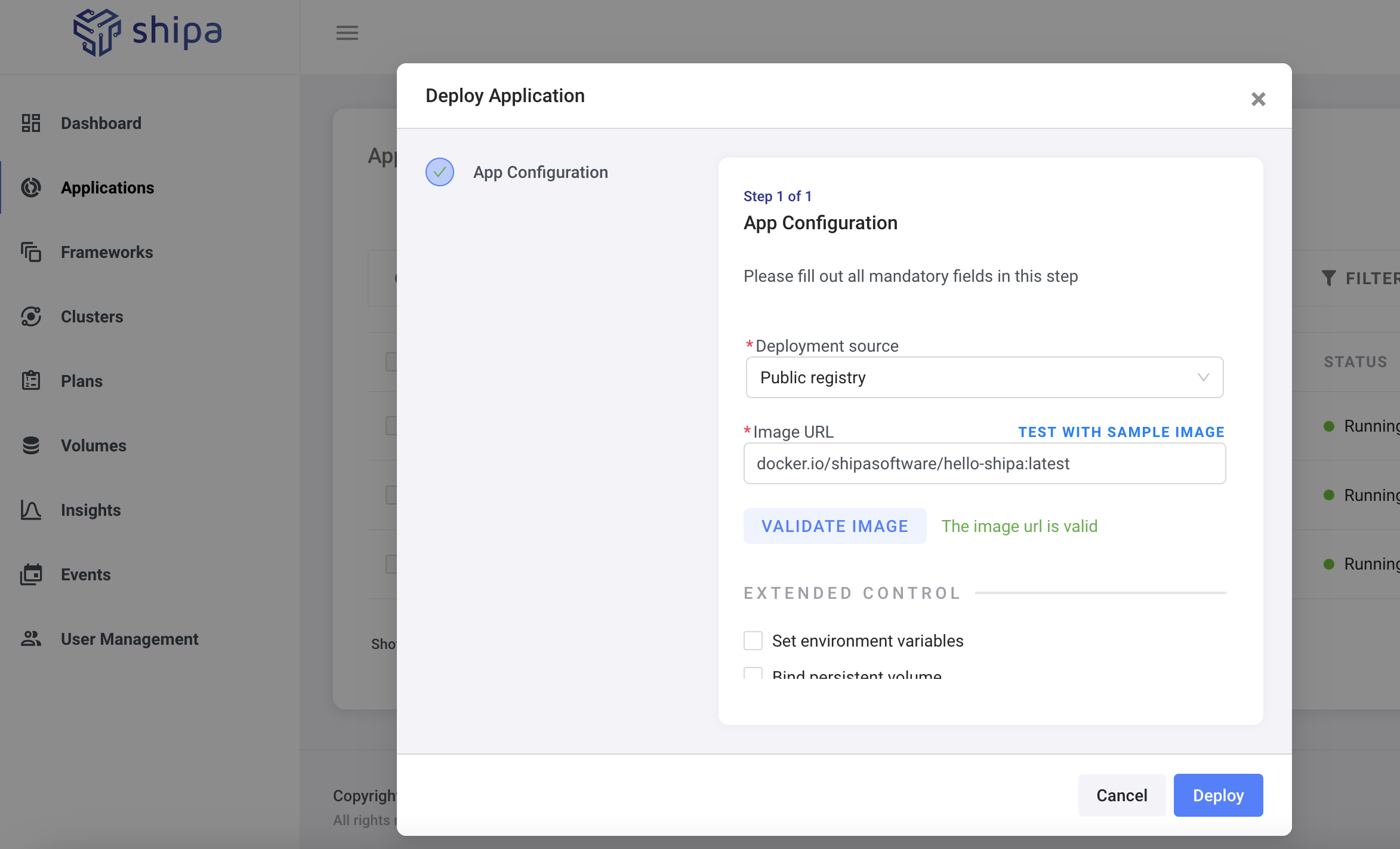Click the Test With Sample Image link
The width and height of the screenshot is (1400, 849).
1121,432
